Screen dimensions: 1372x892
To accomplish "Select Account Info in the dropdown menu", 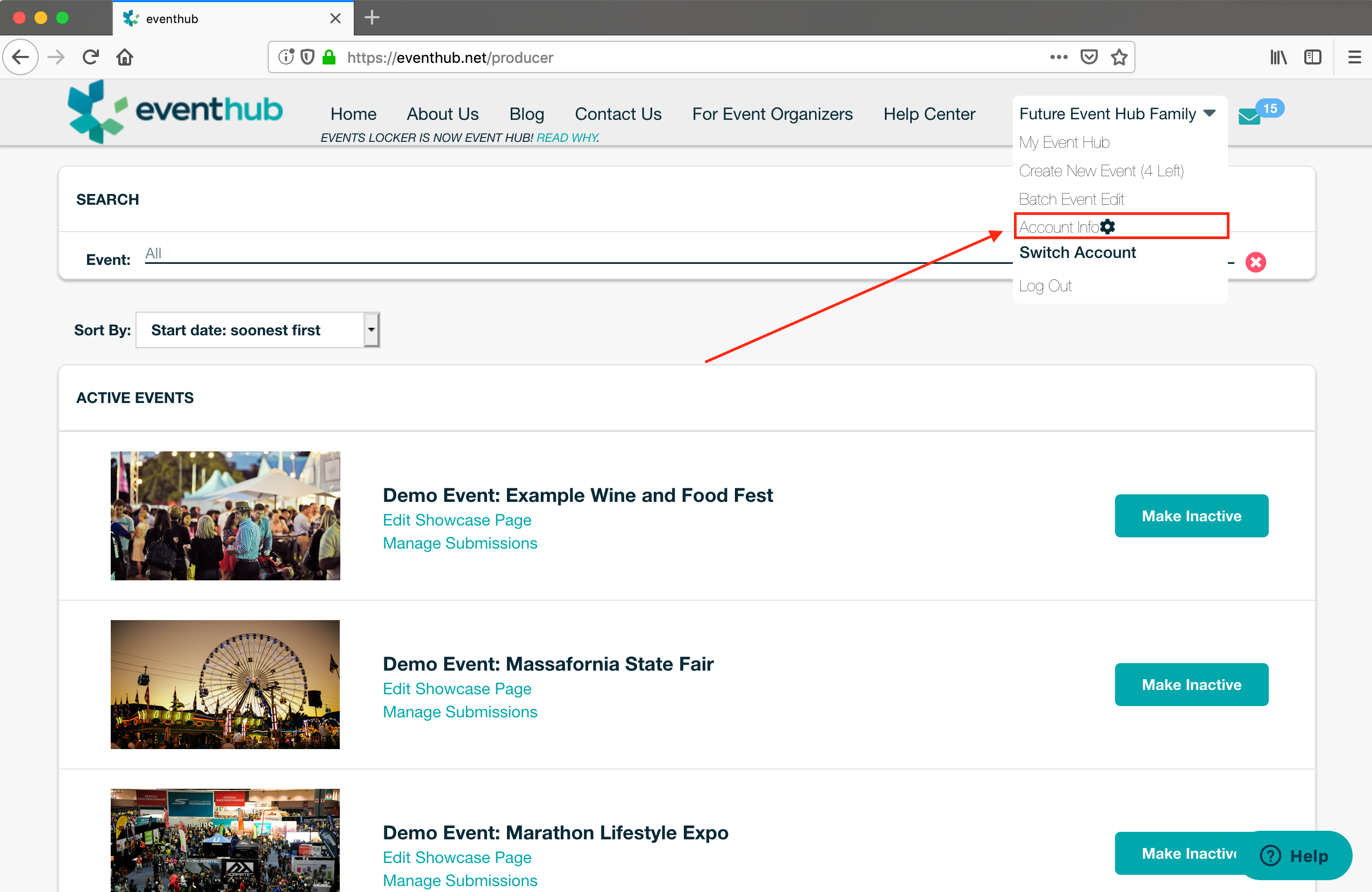I will point(1060,227).
